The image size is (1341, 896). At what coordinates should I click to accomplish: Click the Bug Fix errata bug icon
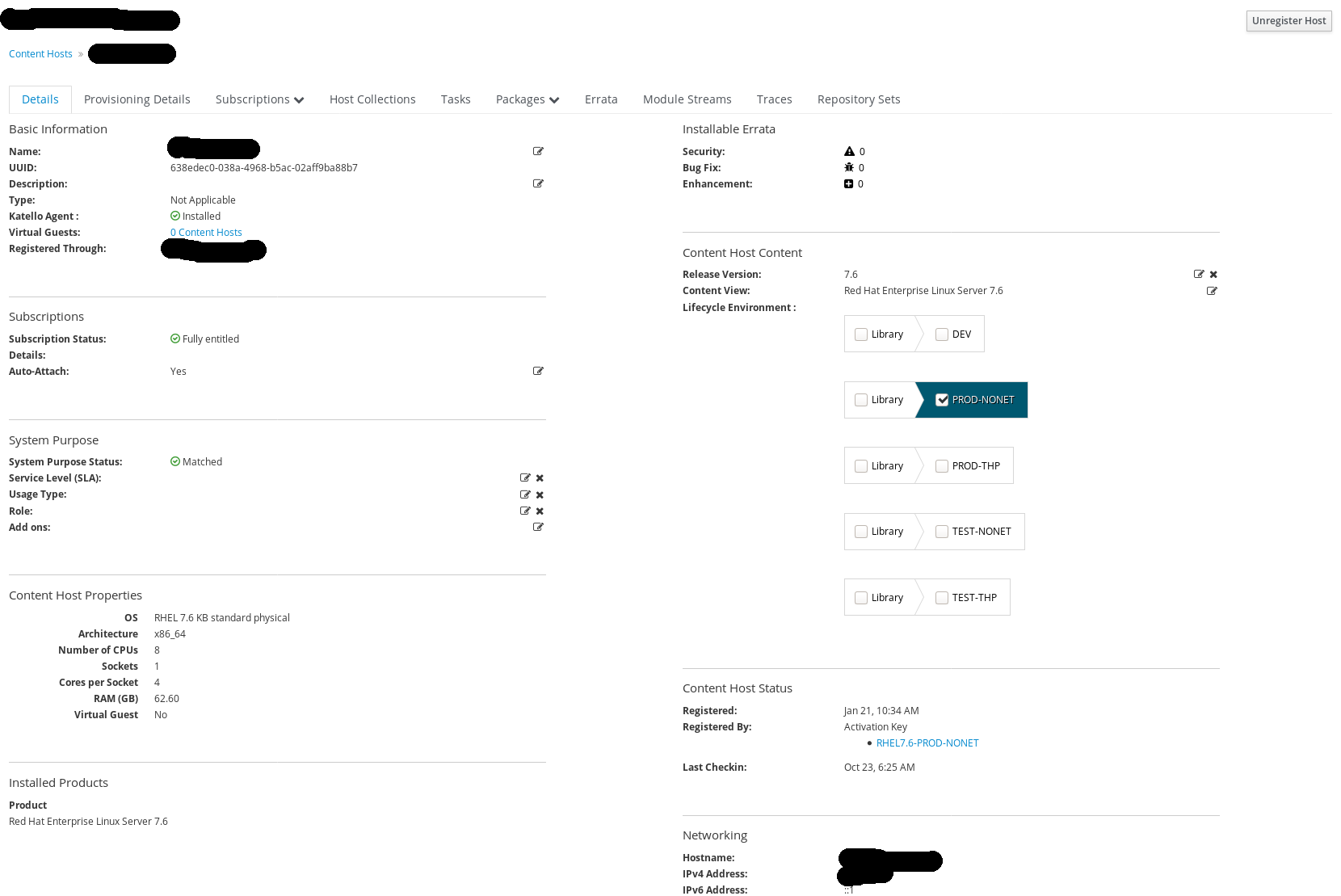tap(849, 167)
